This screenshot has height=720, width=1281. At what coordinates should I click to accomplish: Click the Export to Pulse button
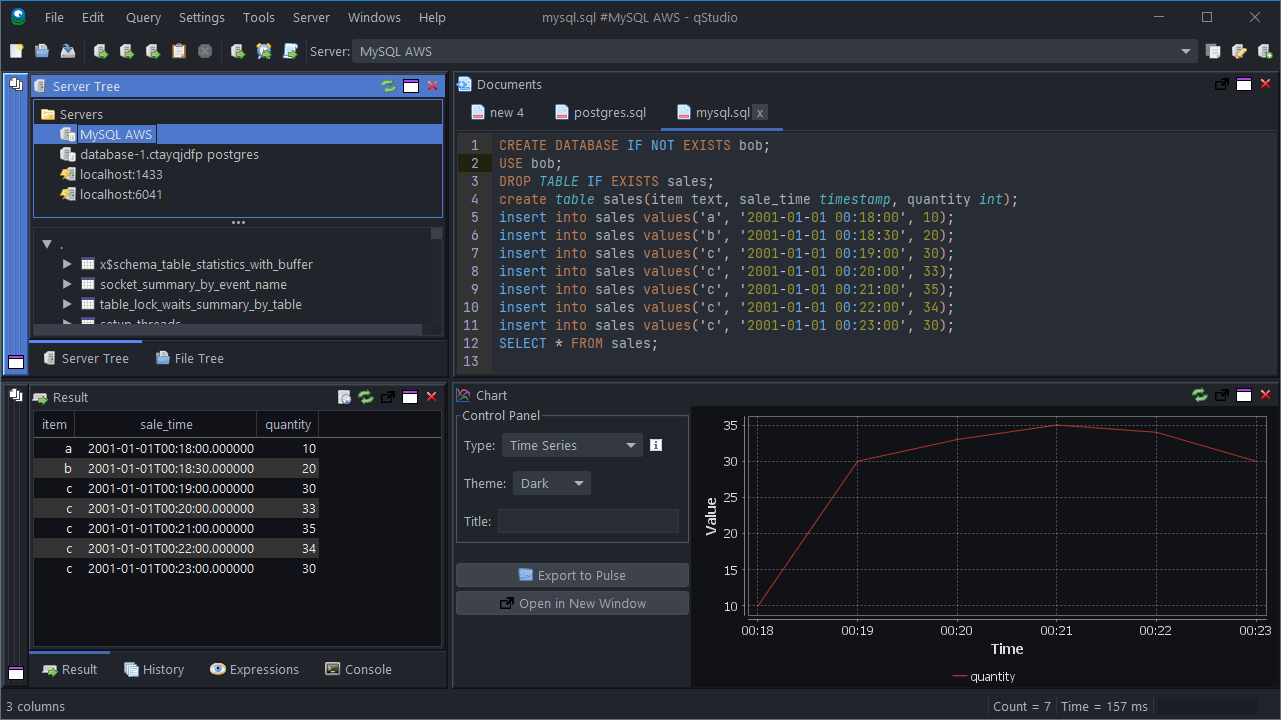click(x=572, y=575)
